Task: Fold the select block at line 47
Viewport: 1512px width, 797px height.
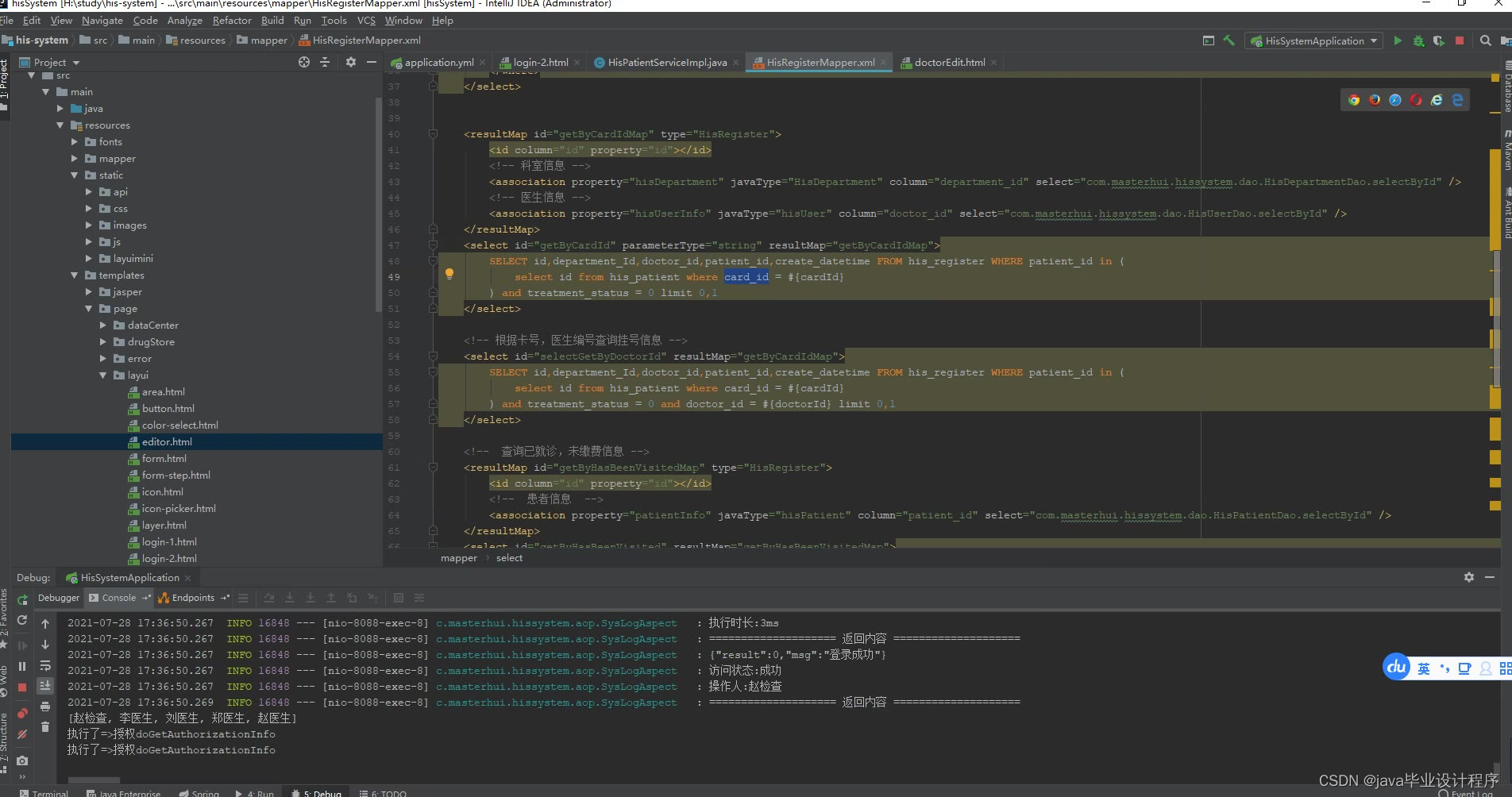Action: (433, 245)
